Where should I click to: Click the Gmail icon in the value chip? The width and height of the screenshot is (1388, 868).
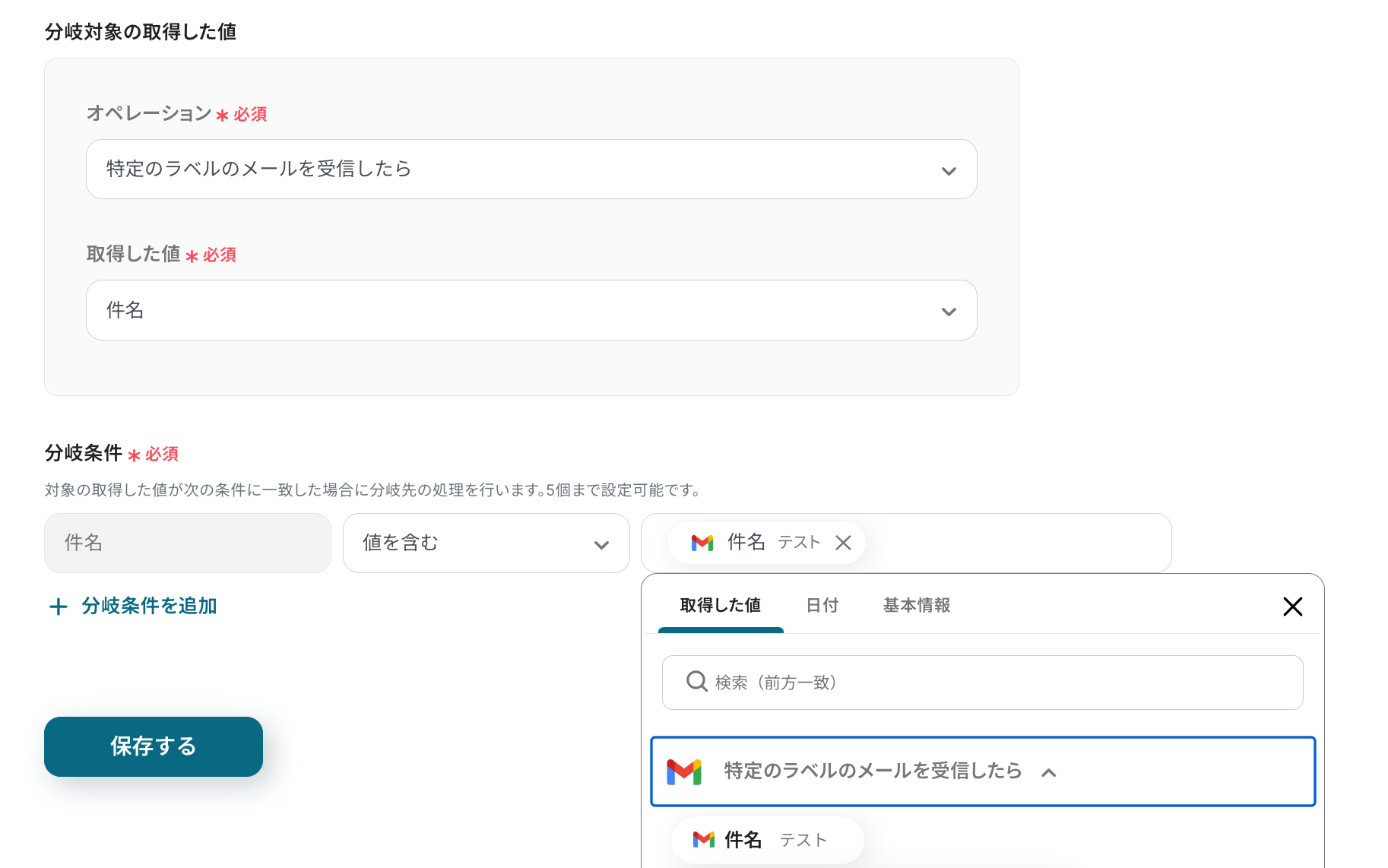(702, 543)
